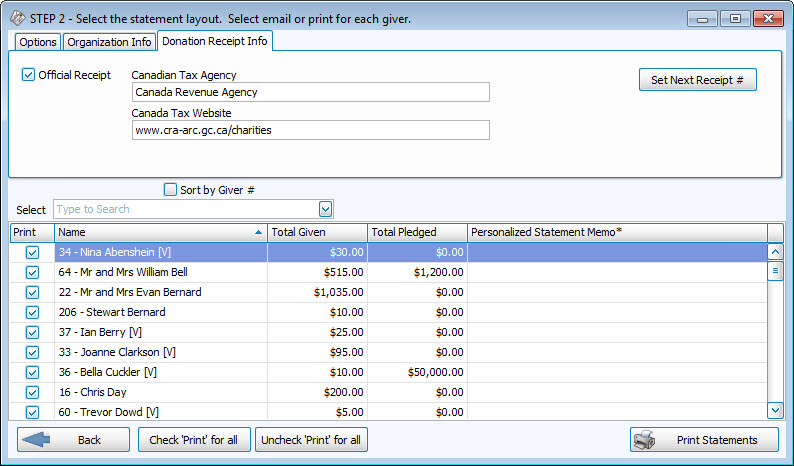The width and height of the screenshot is (794, 466).
Task: Click the app icon in title bar
Action: (17, 18)
